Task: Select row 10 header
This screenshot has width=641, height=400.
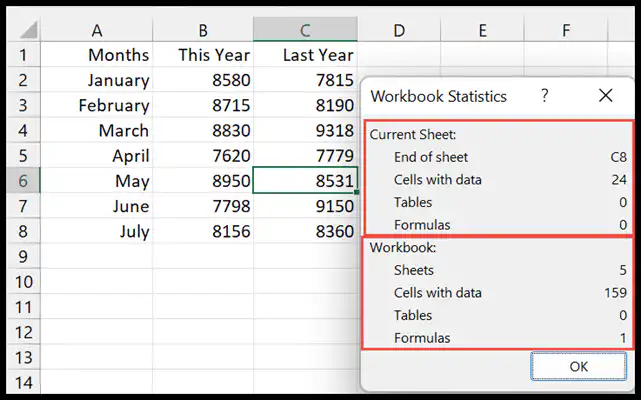Action: (24, 281)
